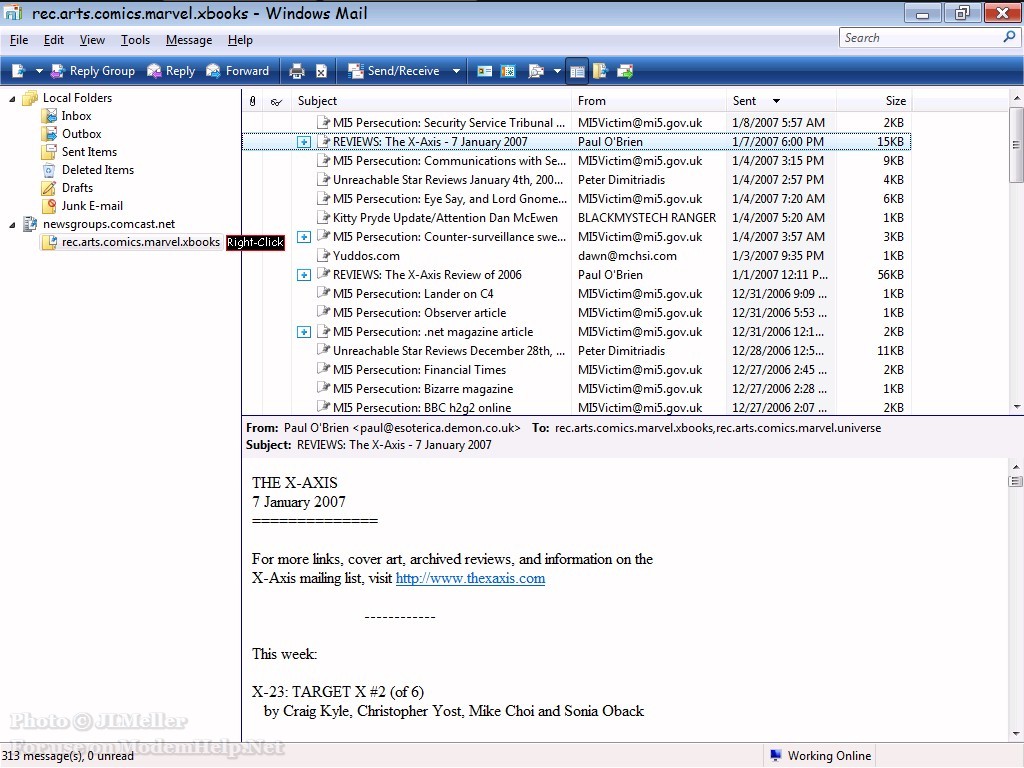Open the Sent Items folder

point(89,152)
